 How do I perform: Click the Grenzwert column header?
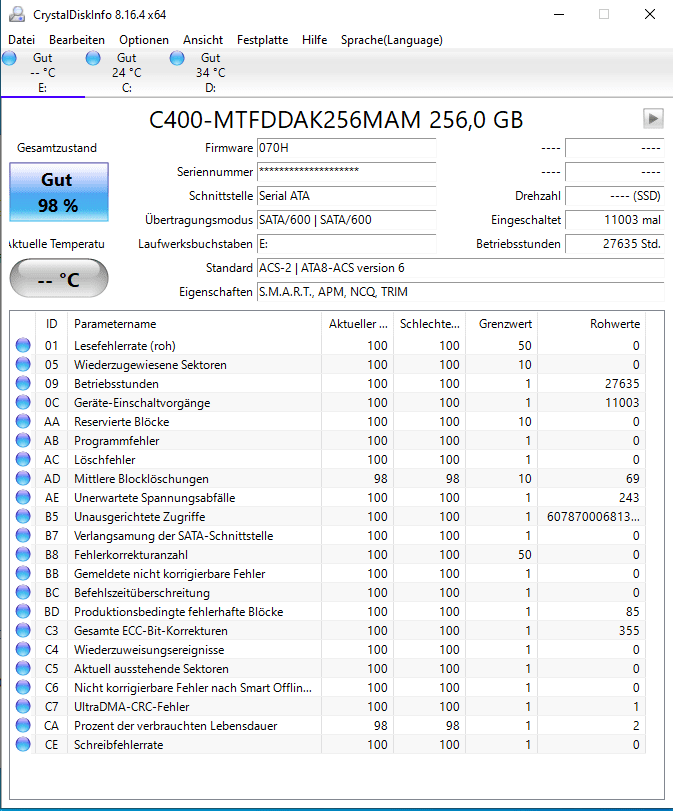pos(502,324)
